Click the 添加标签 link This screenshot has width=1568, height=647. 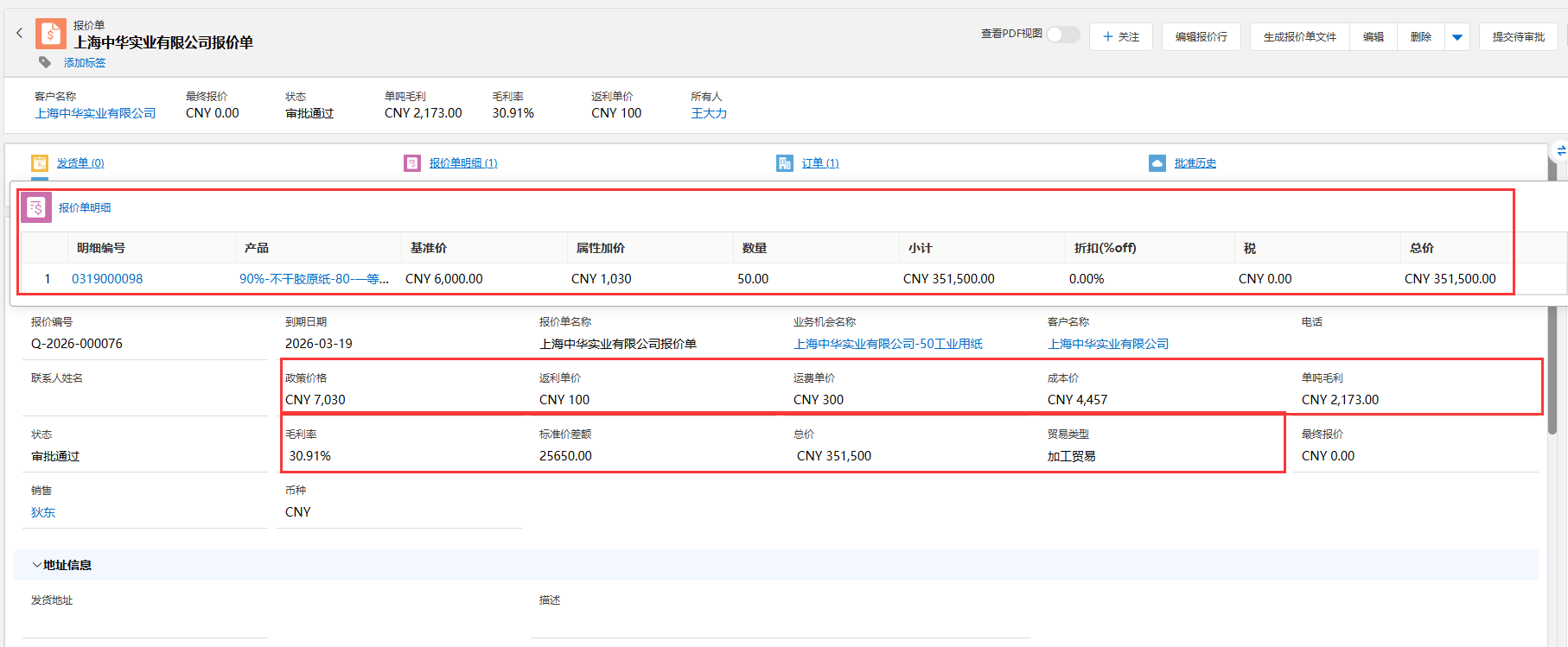[85, 63]
